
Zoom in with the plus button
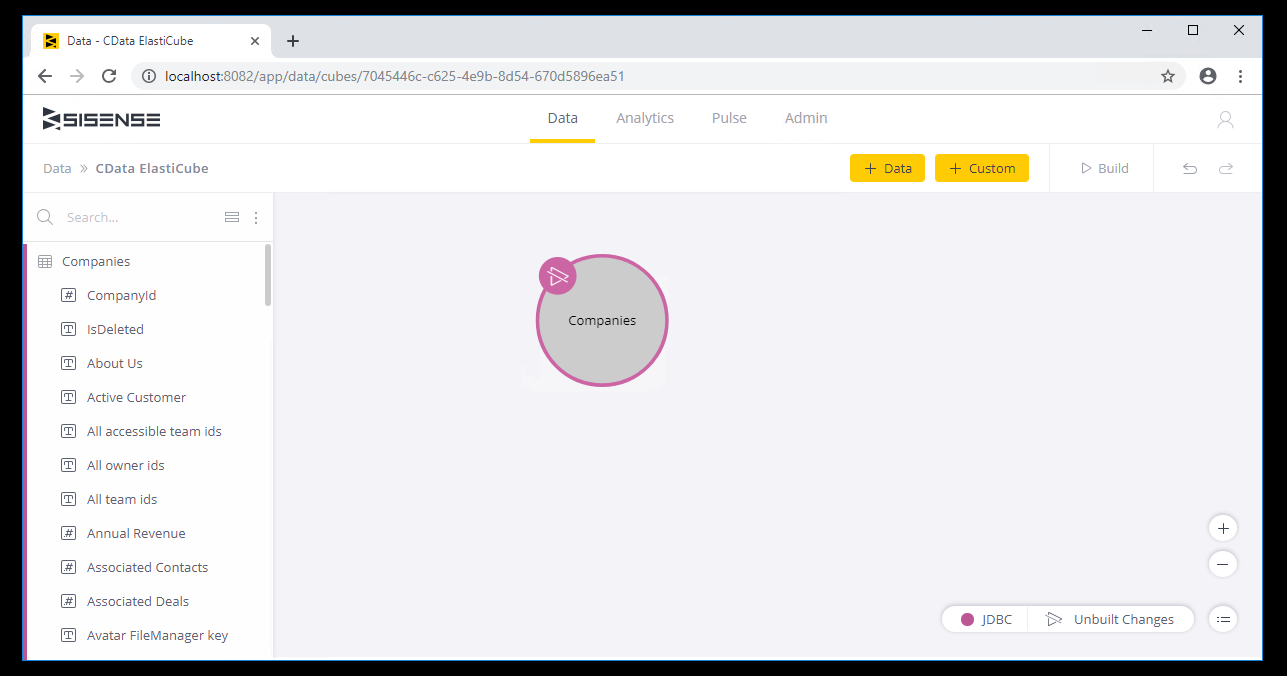(x=1222, y=528)
